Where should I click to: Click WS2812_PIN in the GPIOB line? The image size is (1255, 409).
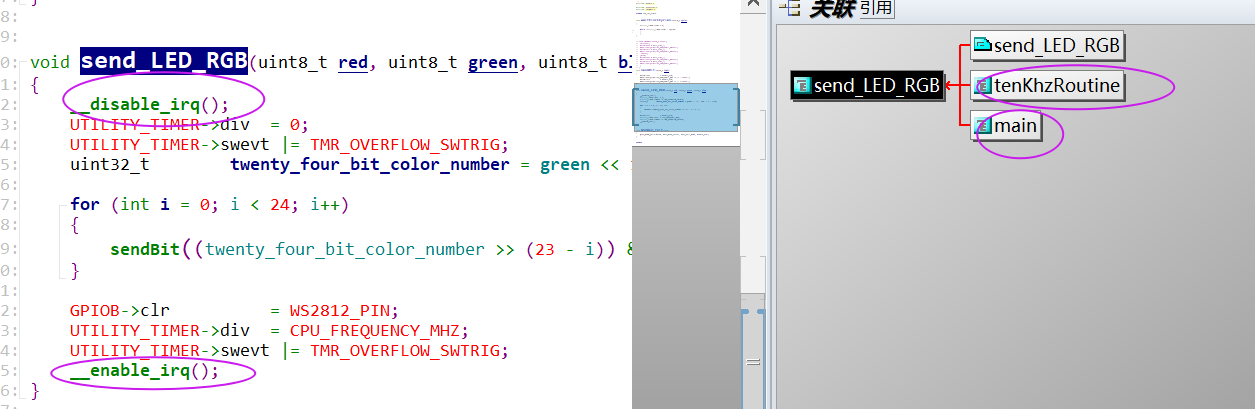coord(340,310)
